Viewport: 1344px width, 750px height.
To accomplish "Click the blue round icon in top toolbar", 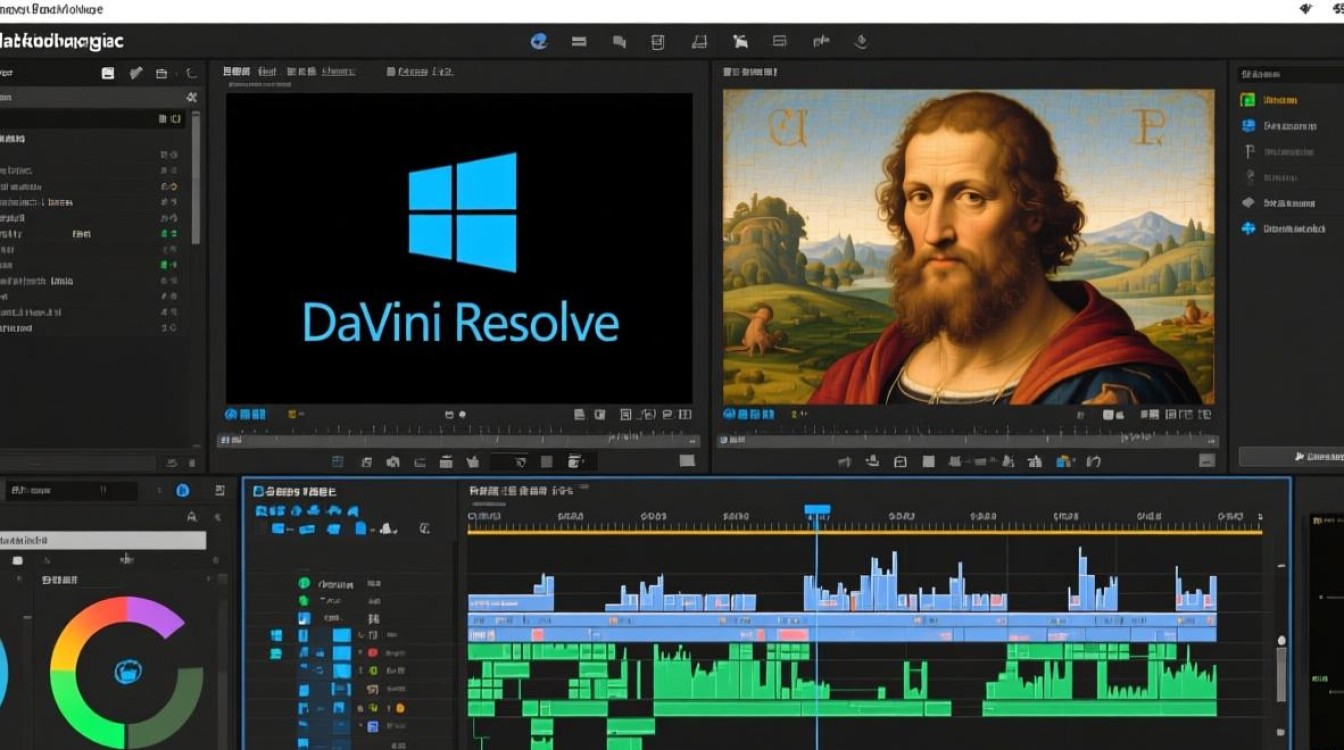I will pos(539,41).
